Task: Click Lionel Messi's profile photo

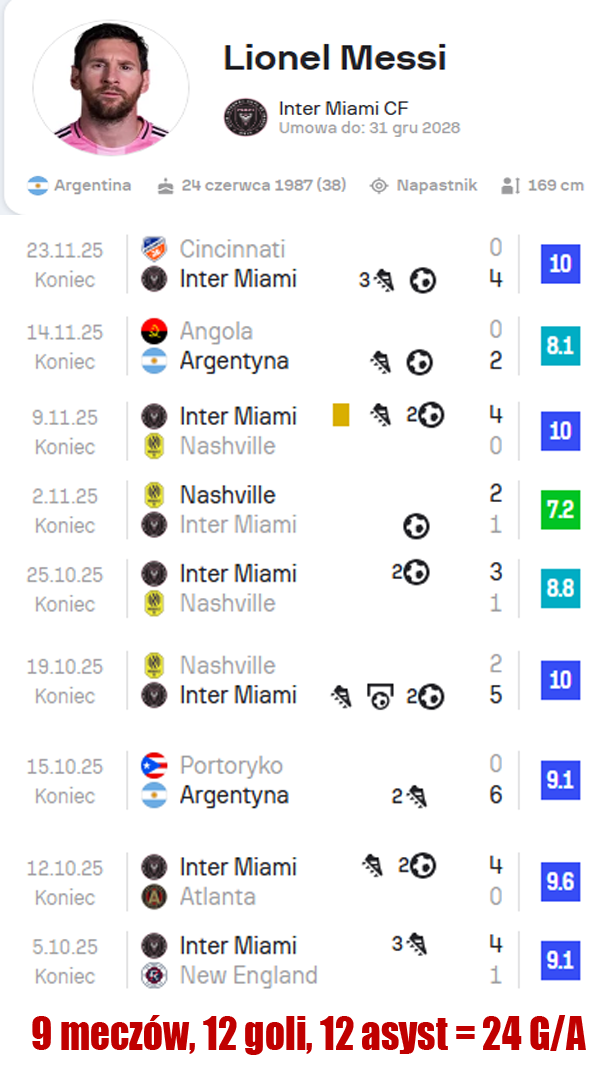Action: 111,87
